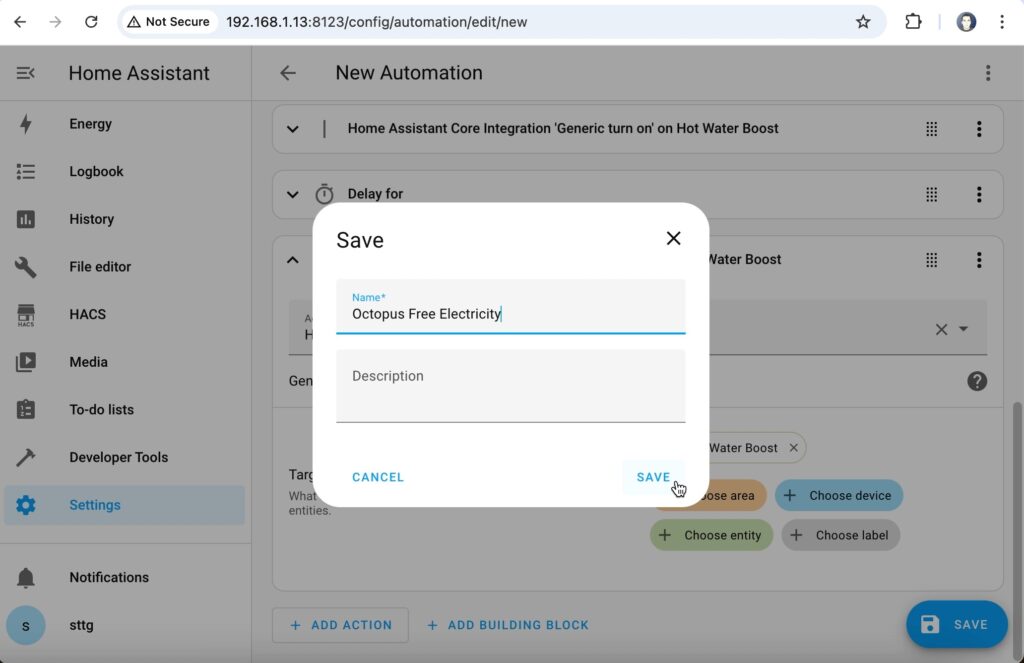The height and width of the screenshot is (663, 1024).
Task: Open the Chrome profile avatar
Action: coord(966,22)
